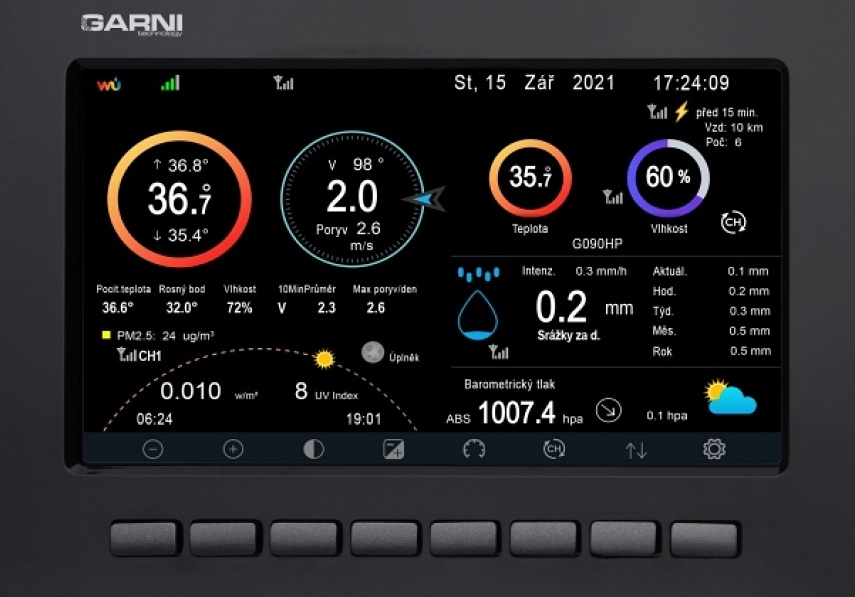This screenshot has width=855, height=597.
Task: Click the yellow lightning bolt icon
Action: tap(681, 112)
